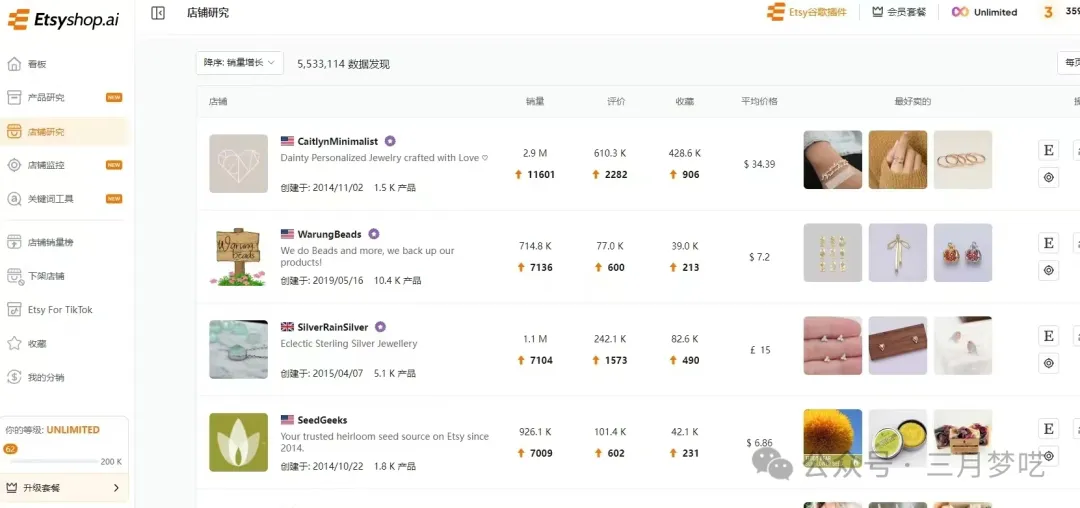Click the WarungBeads signpost logo thumbnail
Screen dimensions: 1080x508
[238, 257]
